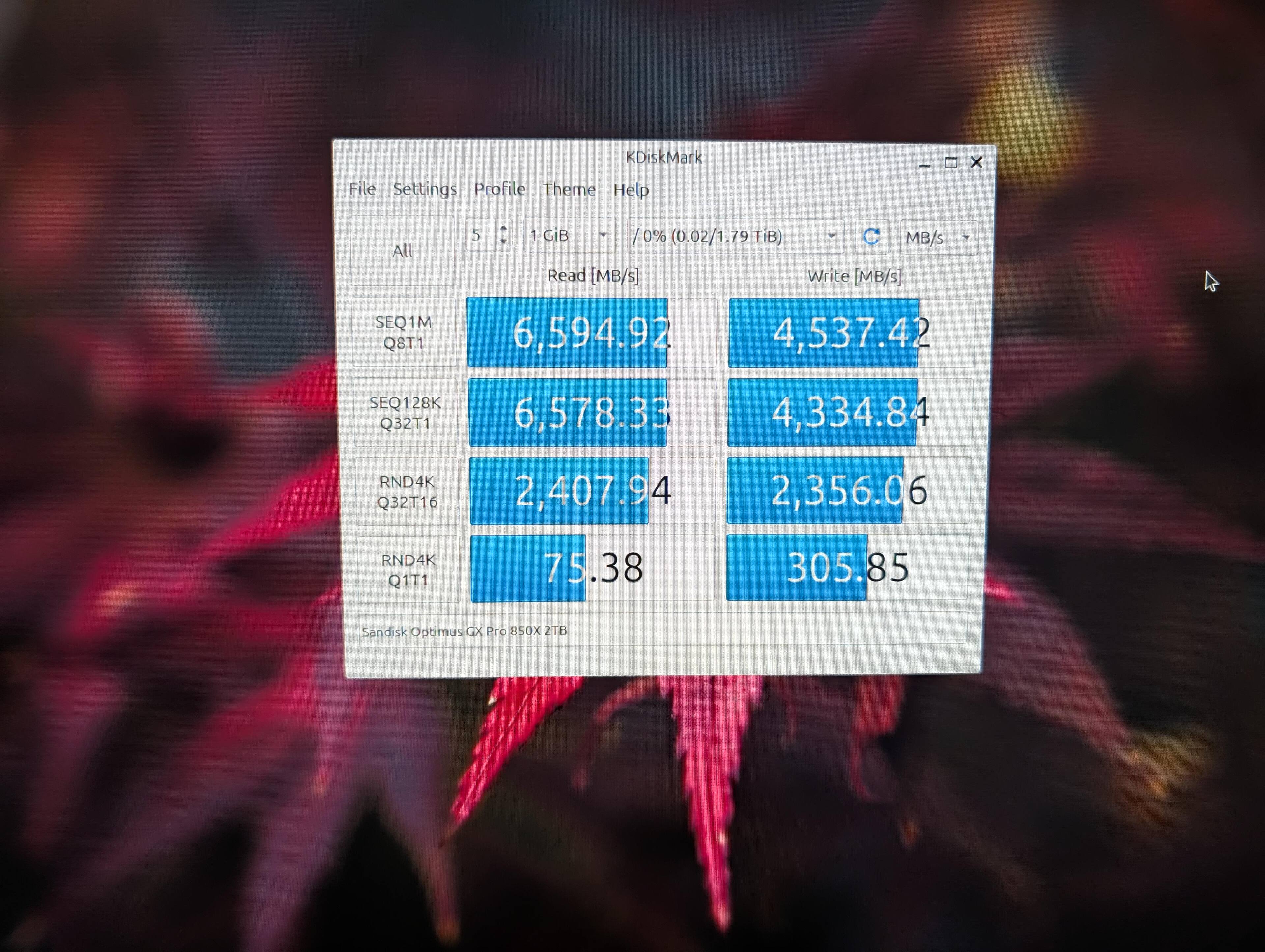Start the SEQ128K Q32T1 test
Screen dimensions: 1265x952
[x=406, y=412]
